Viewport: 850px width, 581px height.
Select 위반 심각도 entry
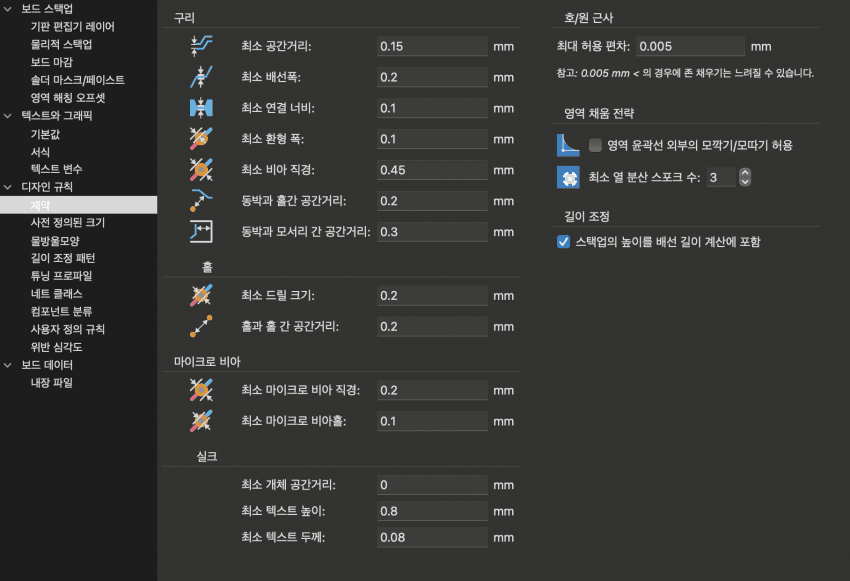click(56, 347)
